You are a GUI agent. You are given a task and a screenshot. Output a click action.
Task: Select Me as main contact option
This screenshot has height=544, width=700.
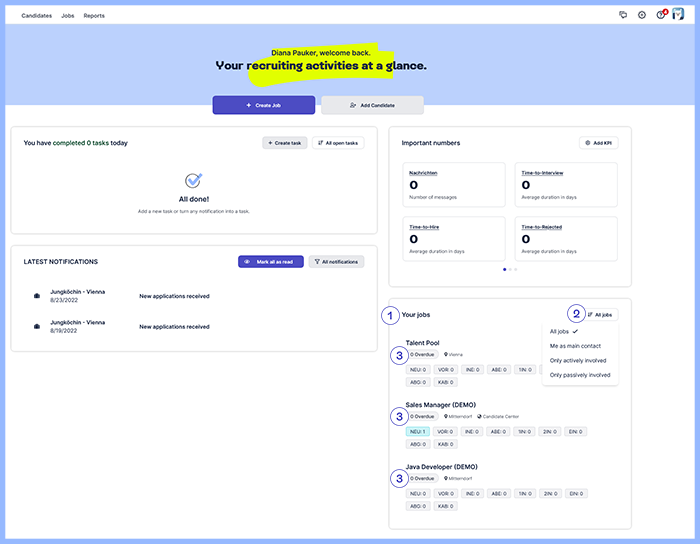(575, 346)
